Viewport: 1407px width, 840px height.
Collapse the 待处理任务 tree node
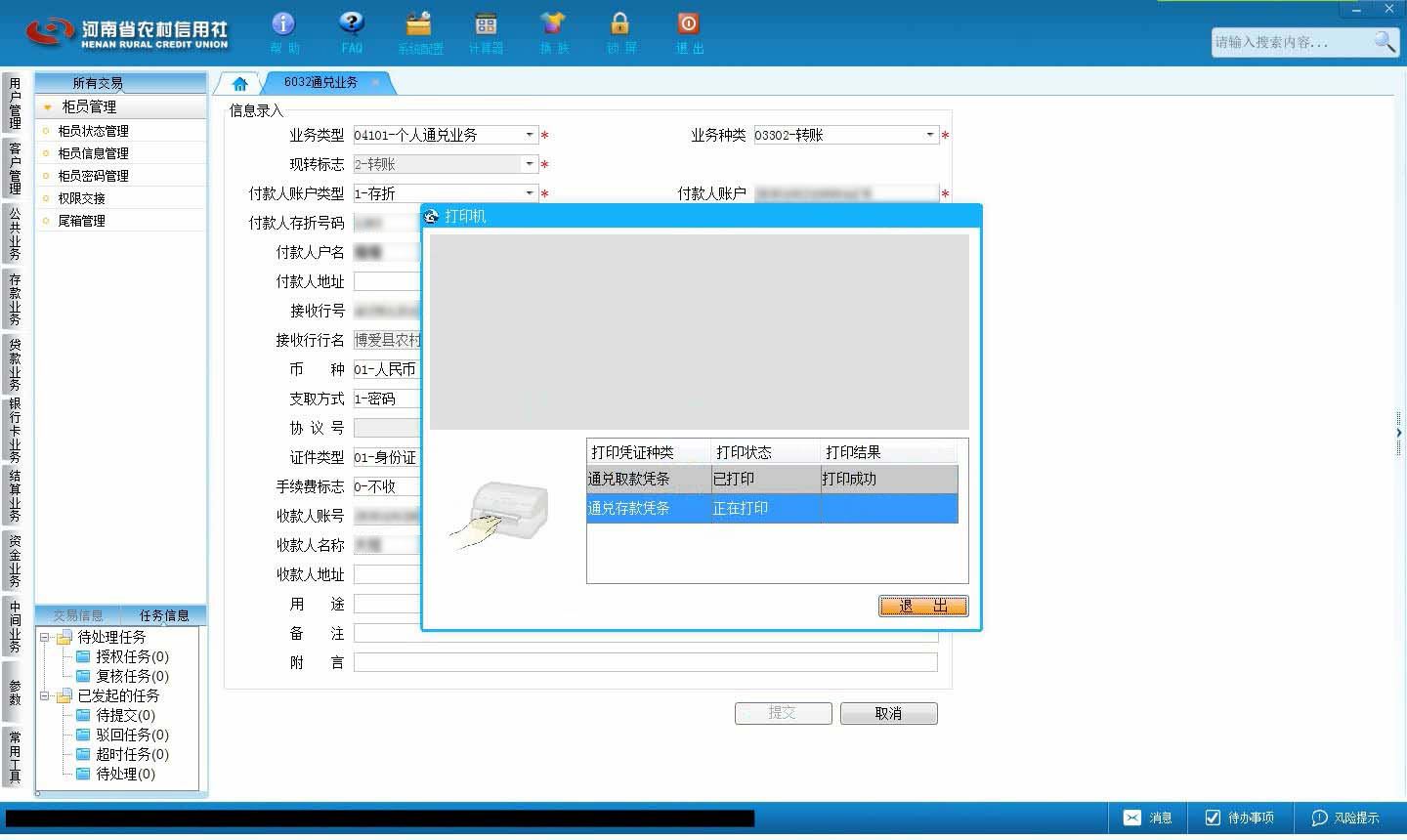pos(44,637)
